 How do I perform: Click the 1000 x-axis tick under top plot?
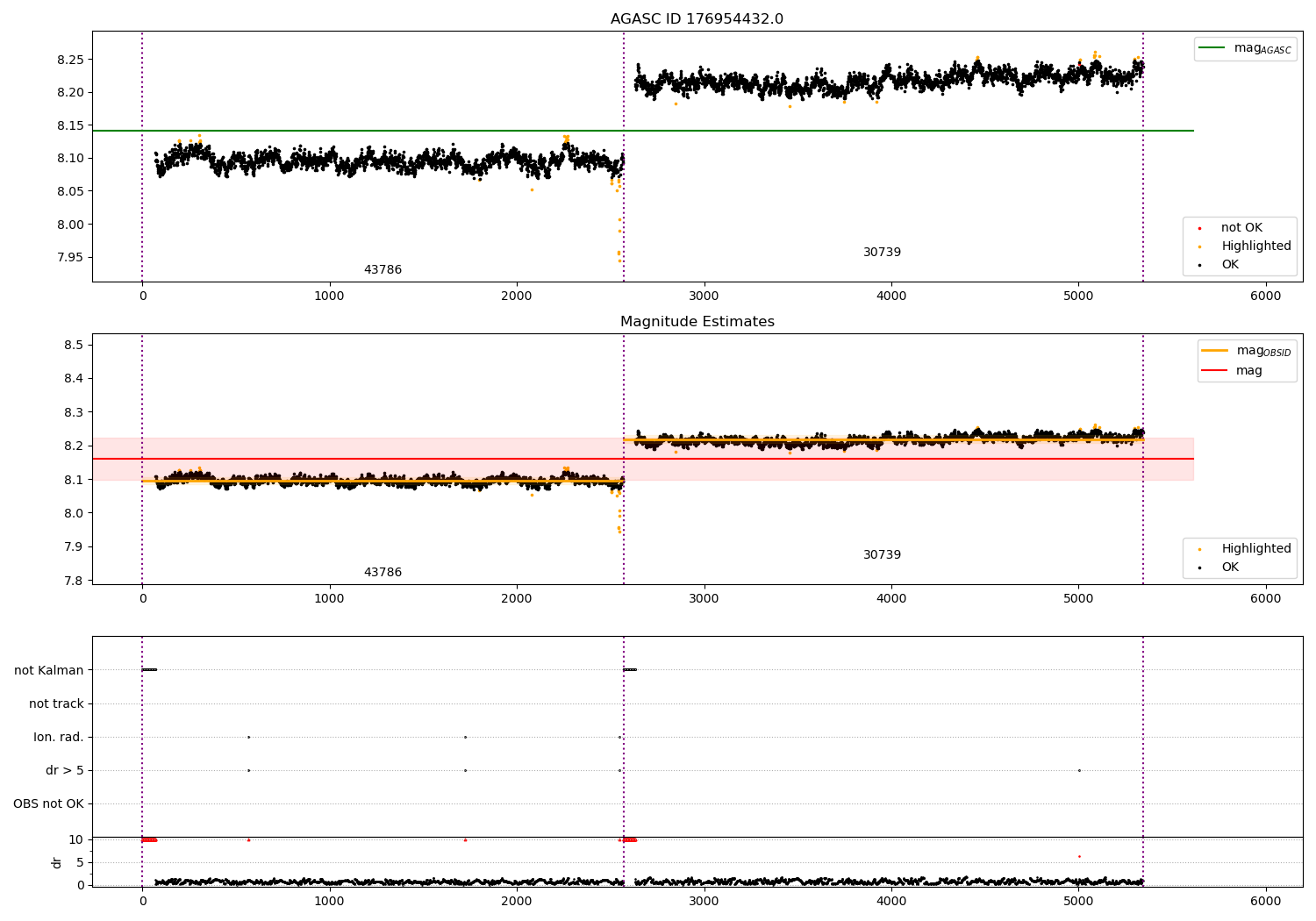tap(329, 296)
